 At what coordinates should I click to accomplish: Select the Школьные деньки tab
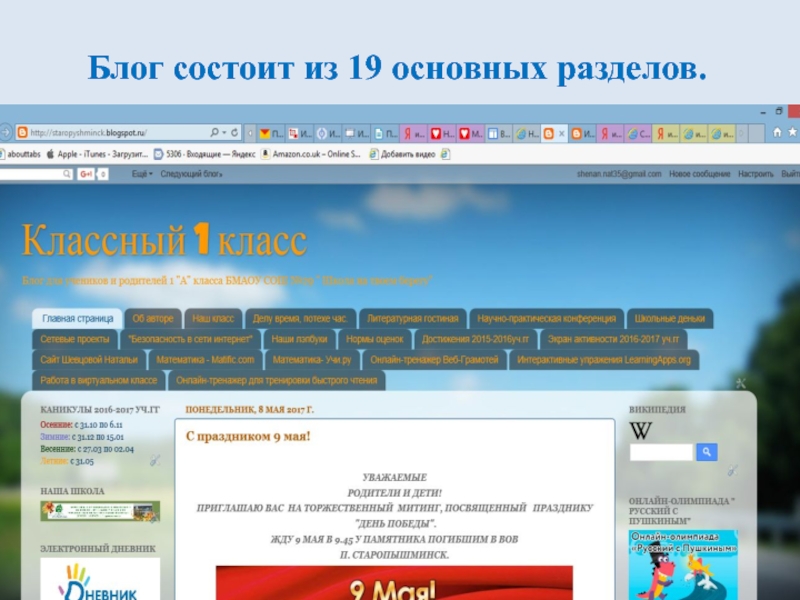pyautogui.click(x=669, y=319)
